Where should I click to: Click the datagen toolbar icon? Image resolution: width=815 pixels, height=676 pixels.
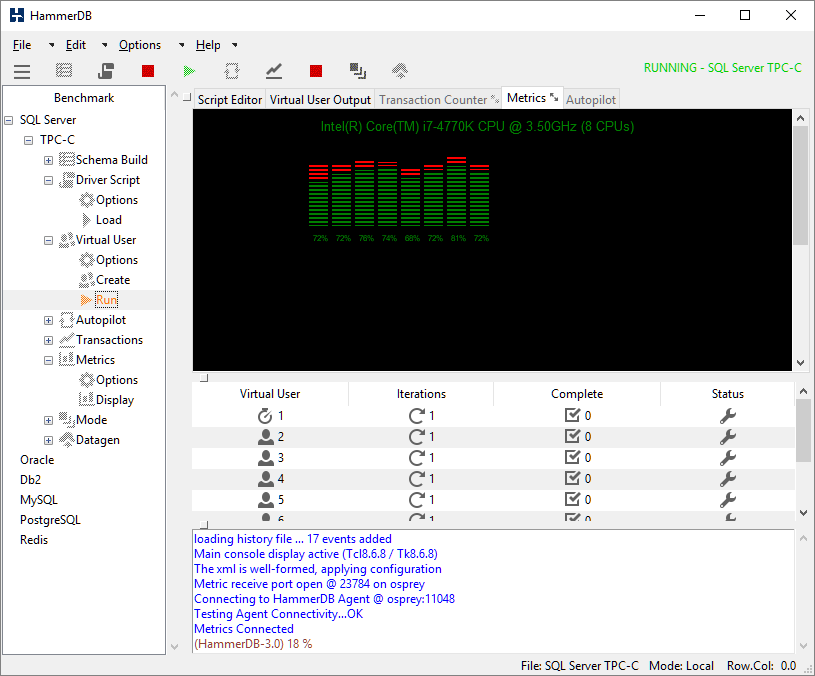tap(400, 71)
